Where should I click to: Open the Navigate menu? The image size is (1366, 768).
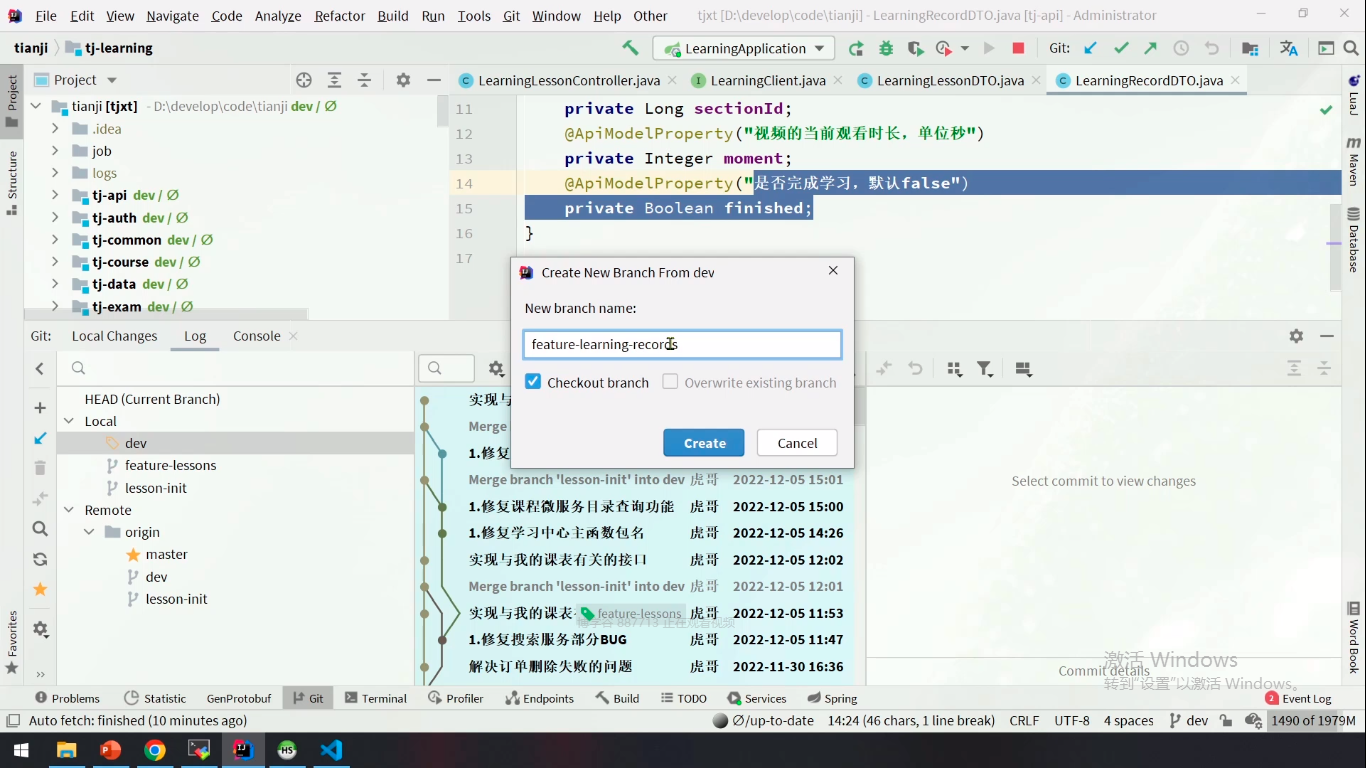point(172,16)
